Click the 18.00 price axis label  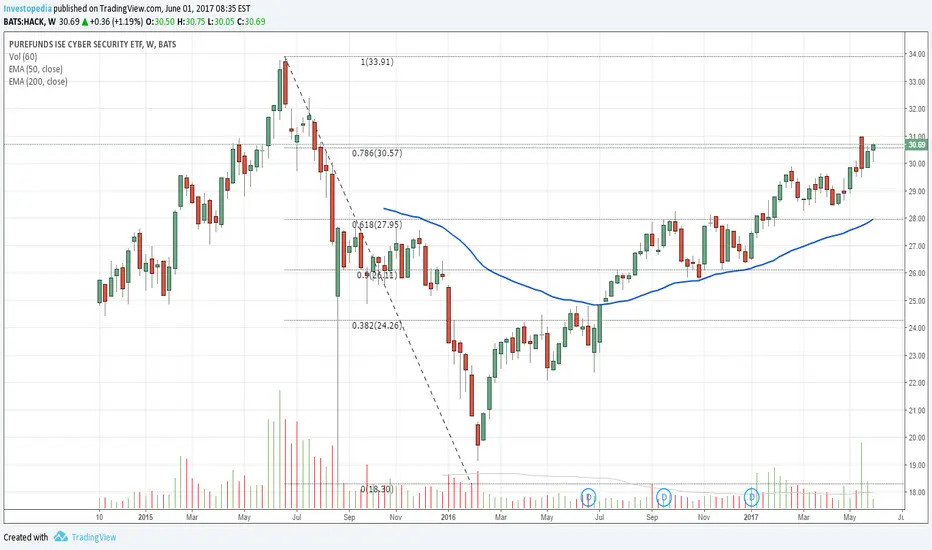[917, 492]
